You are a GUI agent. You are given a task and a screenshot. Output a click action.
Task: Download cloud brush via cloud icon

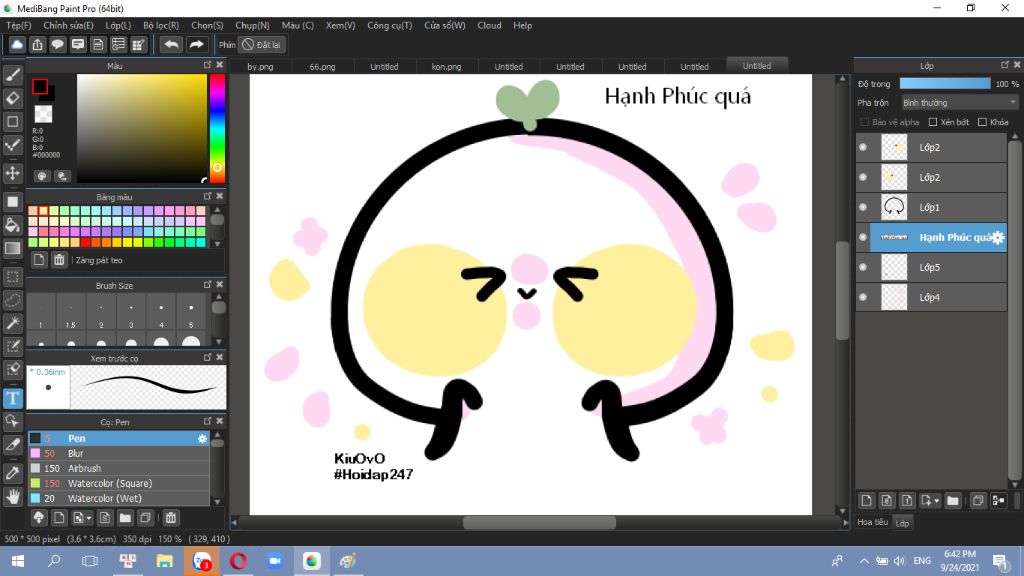[39, 518]
